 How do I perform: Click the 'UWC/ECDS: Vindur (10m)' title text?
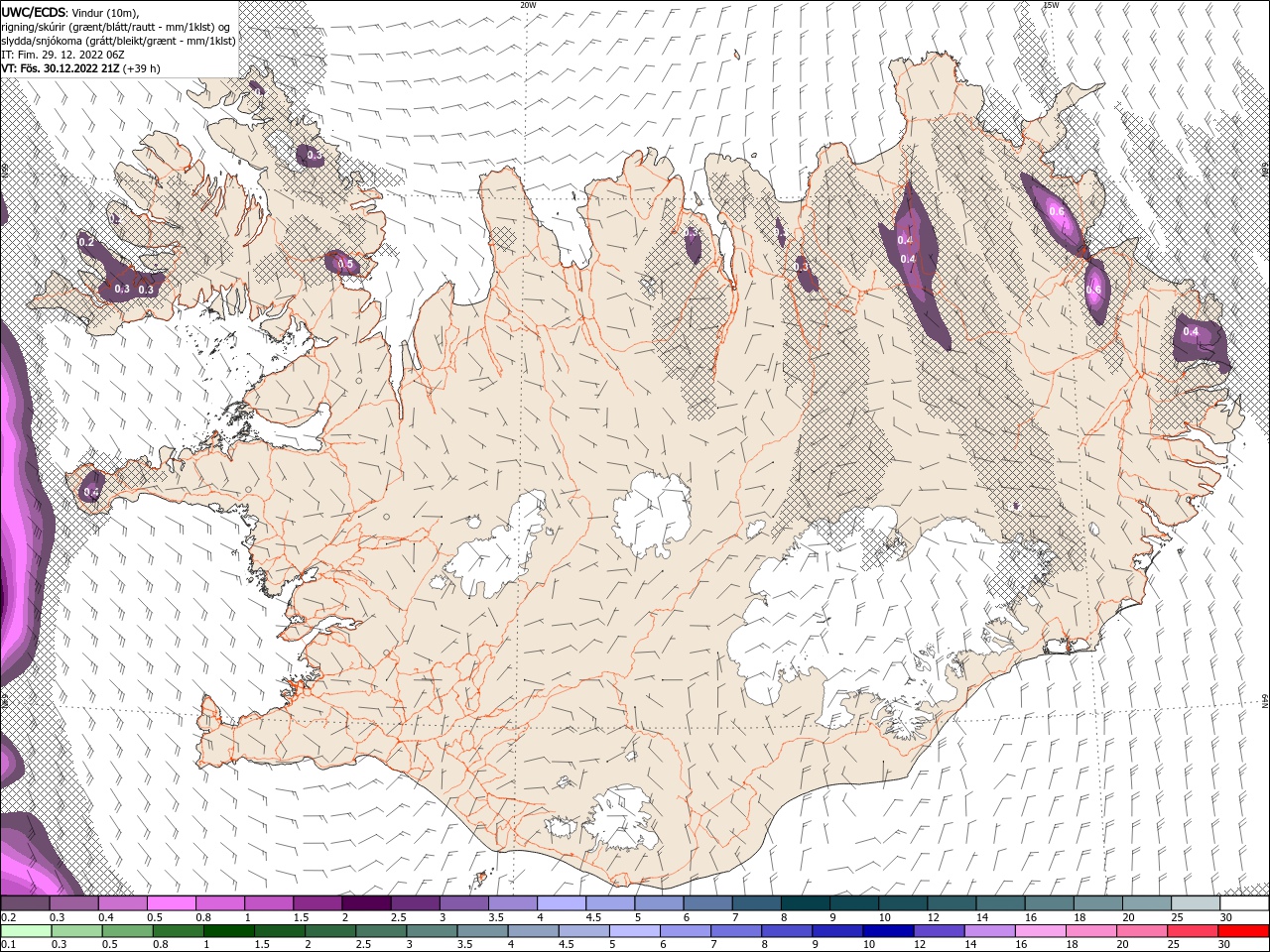tap(70, 12)
